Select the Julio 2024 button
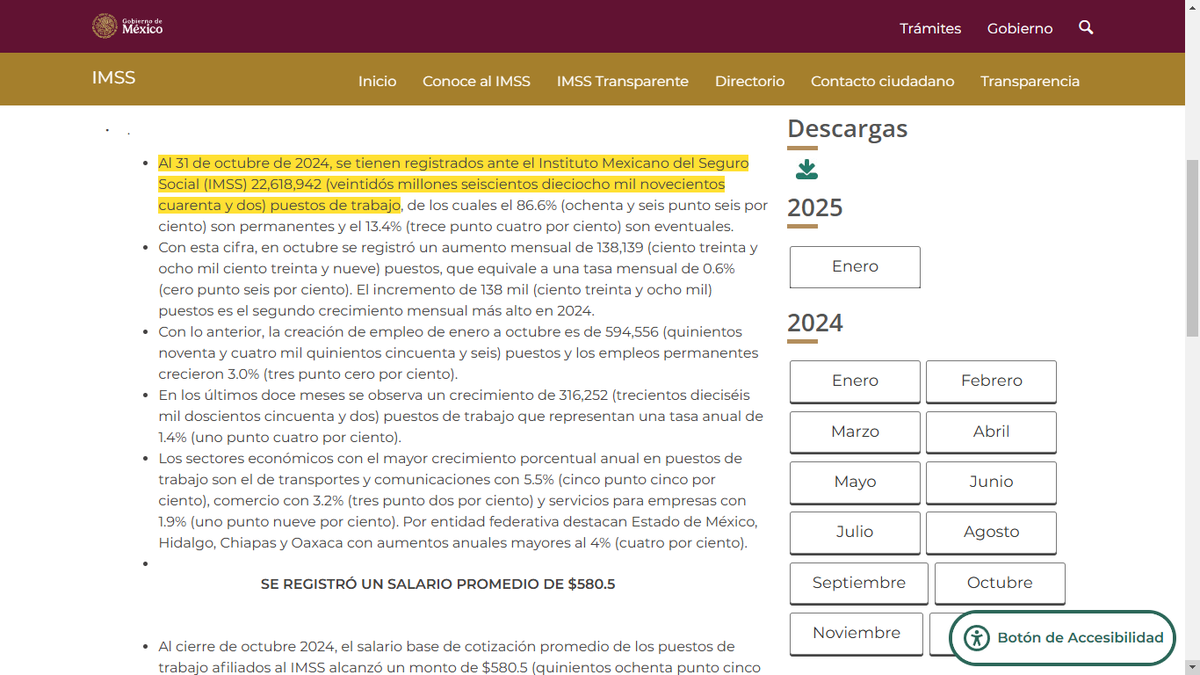 (x=855, y=532)
